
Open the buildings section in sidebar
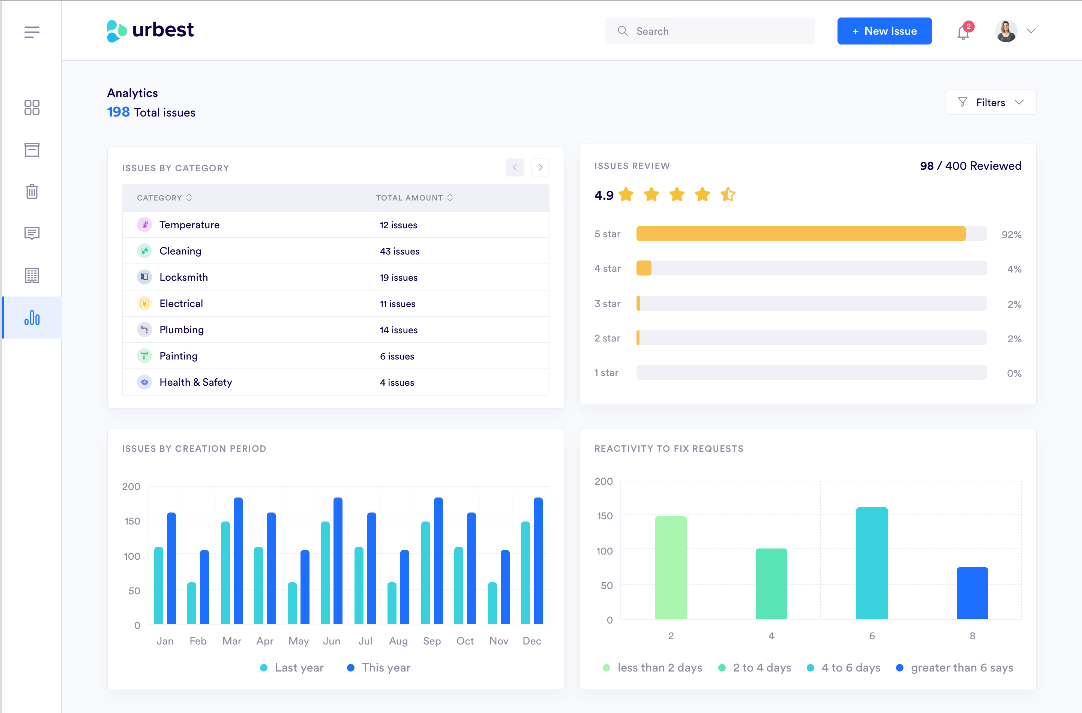point(31,275)
